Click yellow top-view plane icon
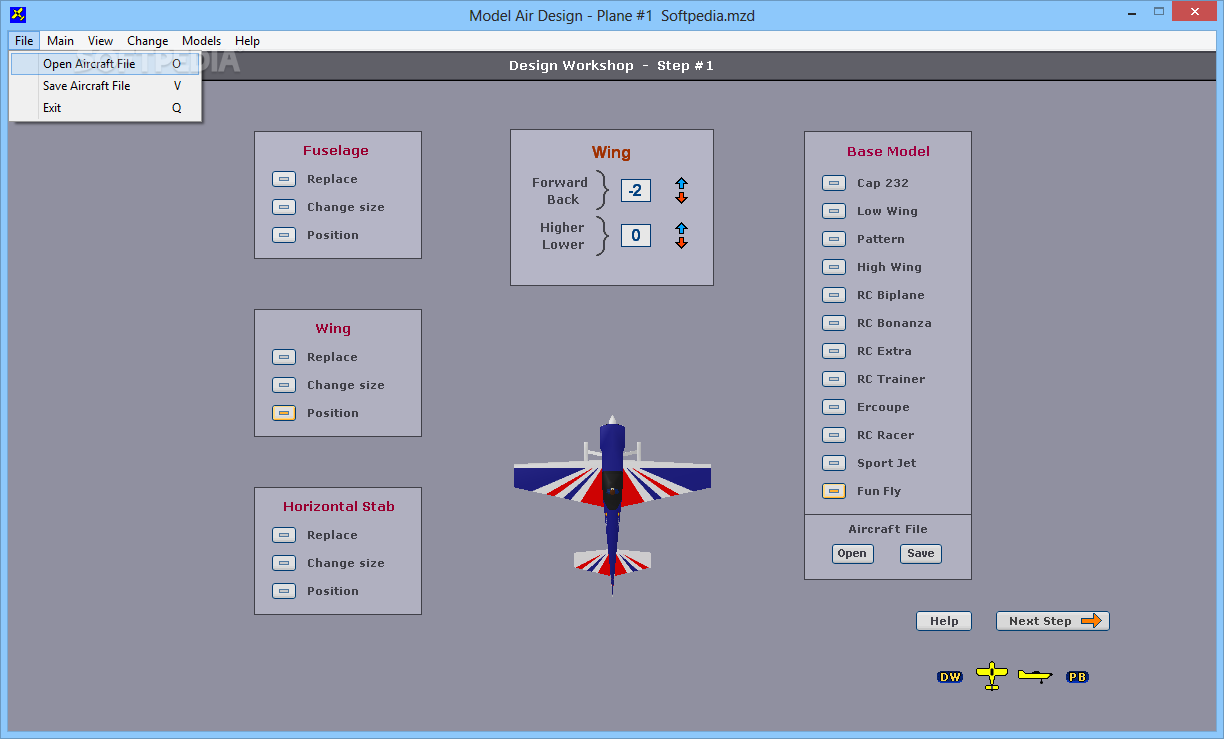This screenshot has height=739, width=1224. 992,676
